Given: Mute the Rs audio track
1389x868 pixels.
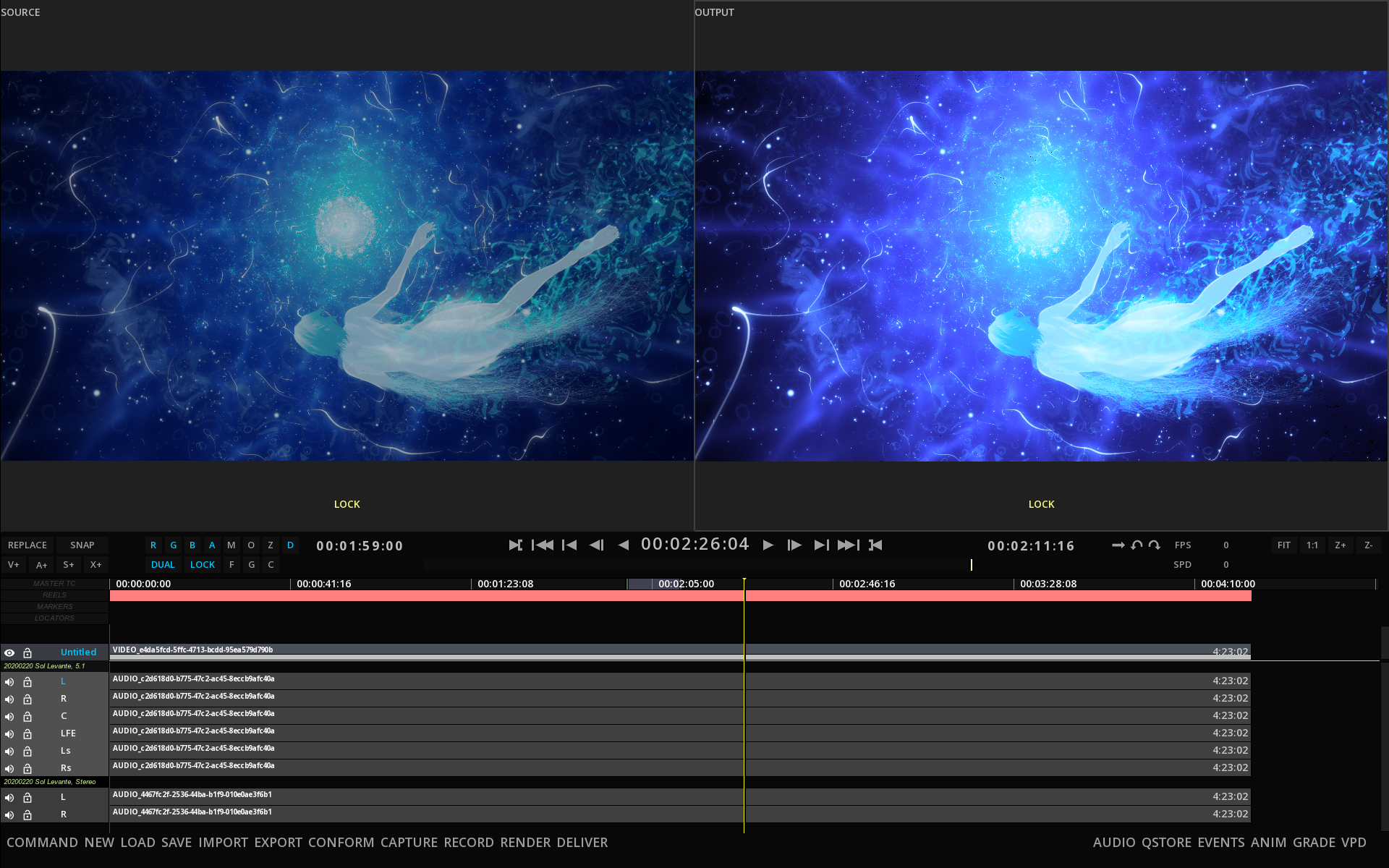Looking at the screenshot, I should click(x=9, y=768).
